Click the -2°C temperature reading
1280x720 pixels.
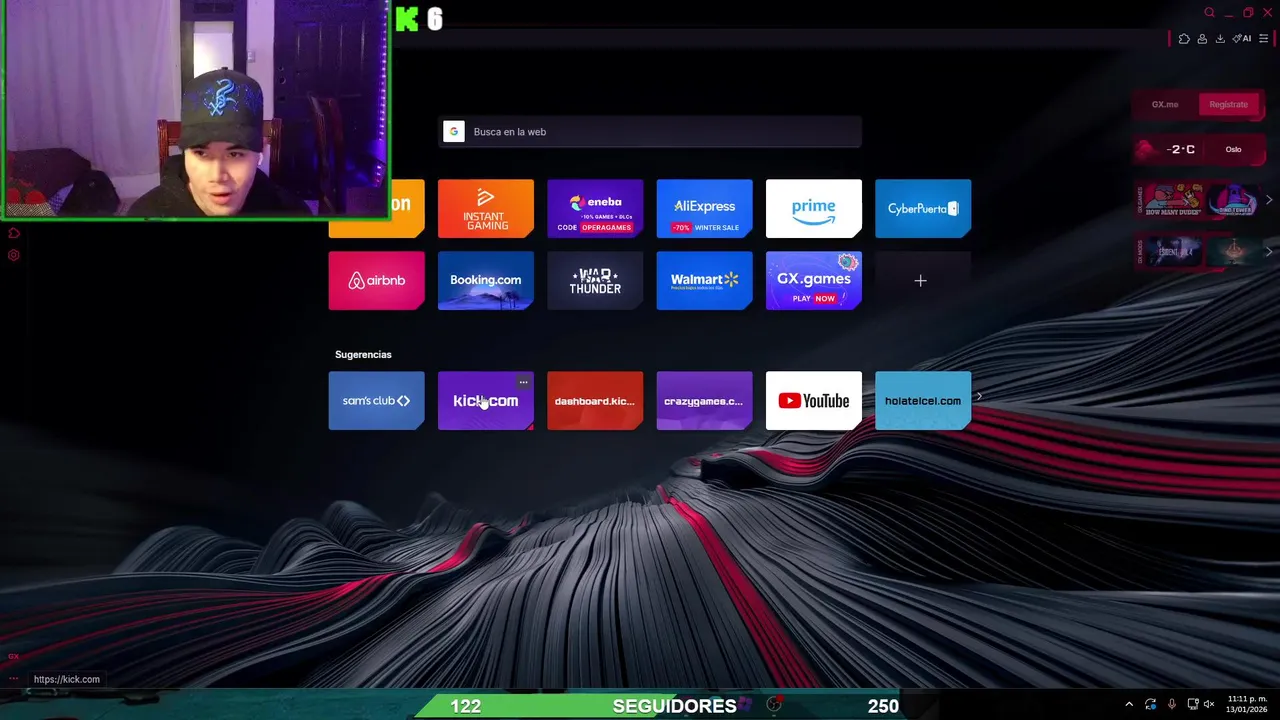tap(1181, 149)
